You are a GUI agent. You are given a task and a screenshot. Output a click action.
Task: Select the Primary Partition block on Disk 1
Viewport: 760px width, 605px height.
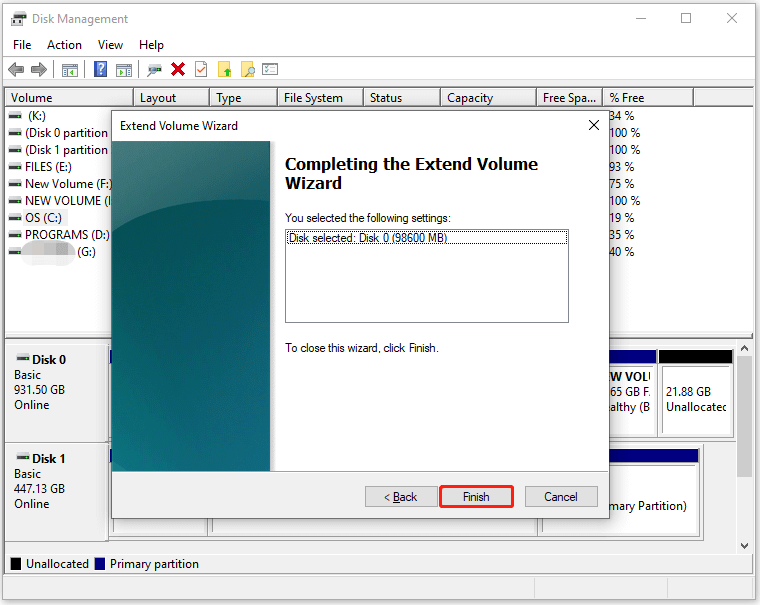tap(652, 492)
